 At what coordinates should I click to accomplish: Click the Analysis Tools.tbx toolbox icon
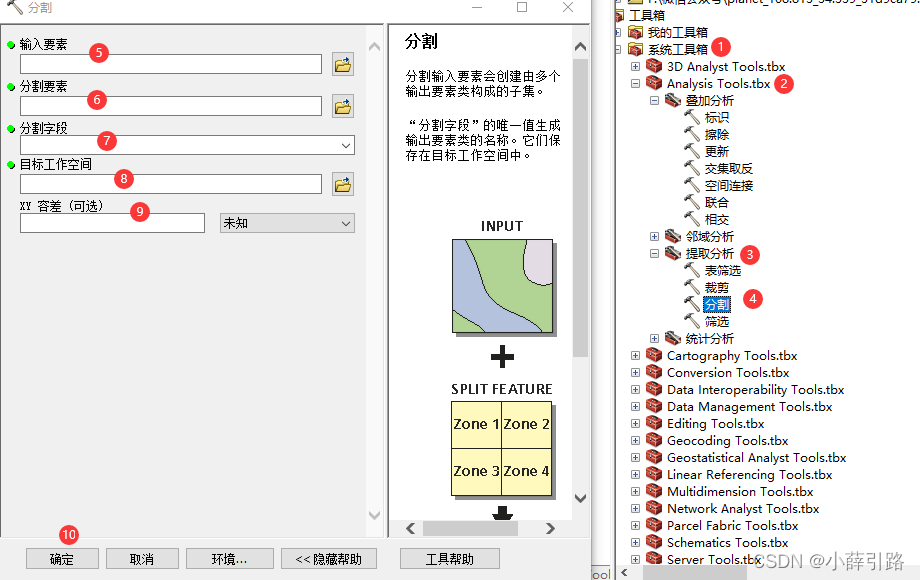tap(654, 83)
